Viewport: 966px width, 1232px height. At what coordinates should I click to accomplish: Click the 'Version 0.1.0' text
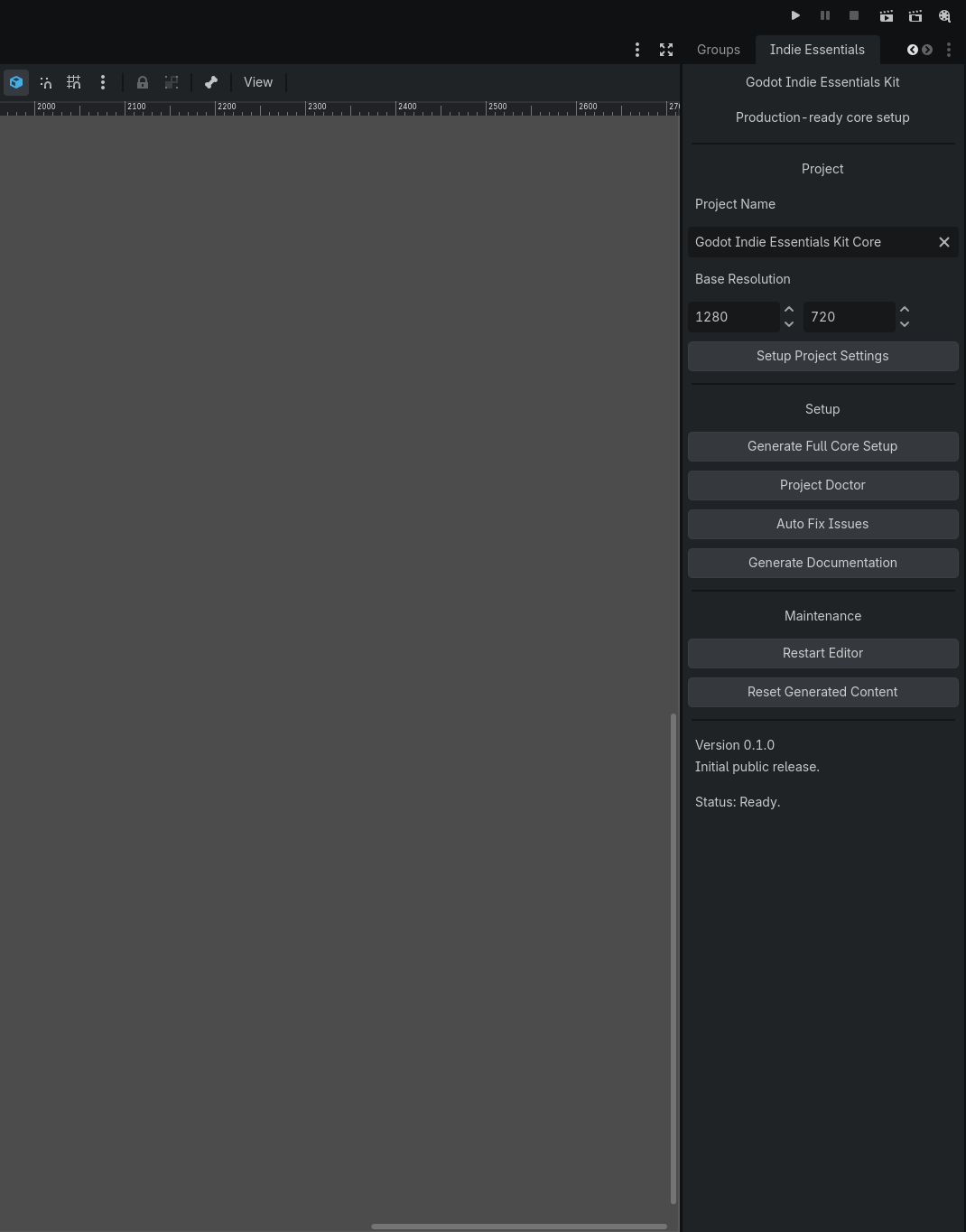point(735,745)
